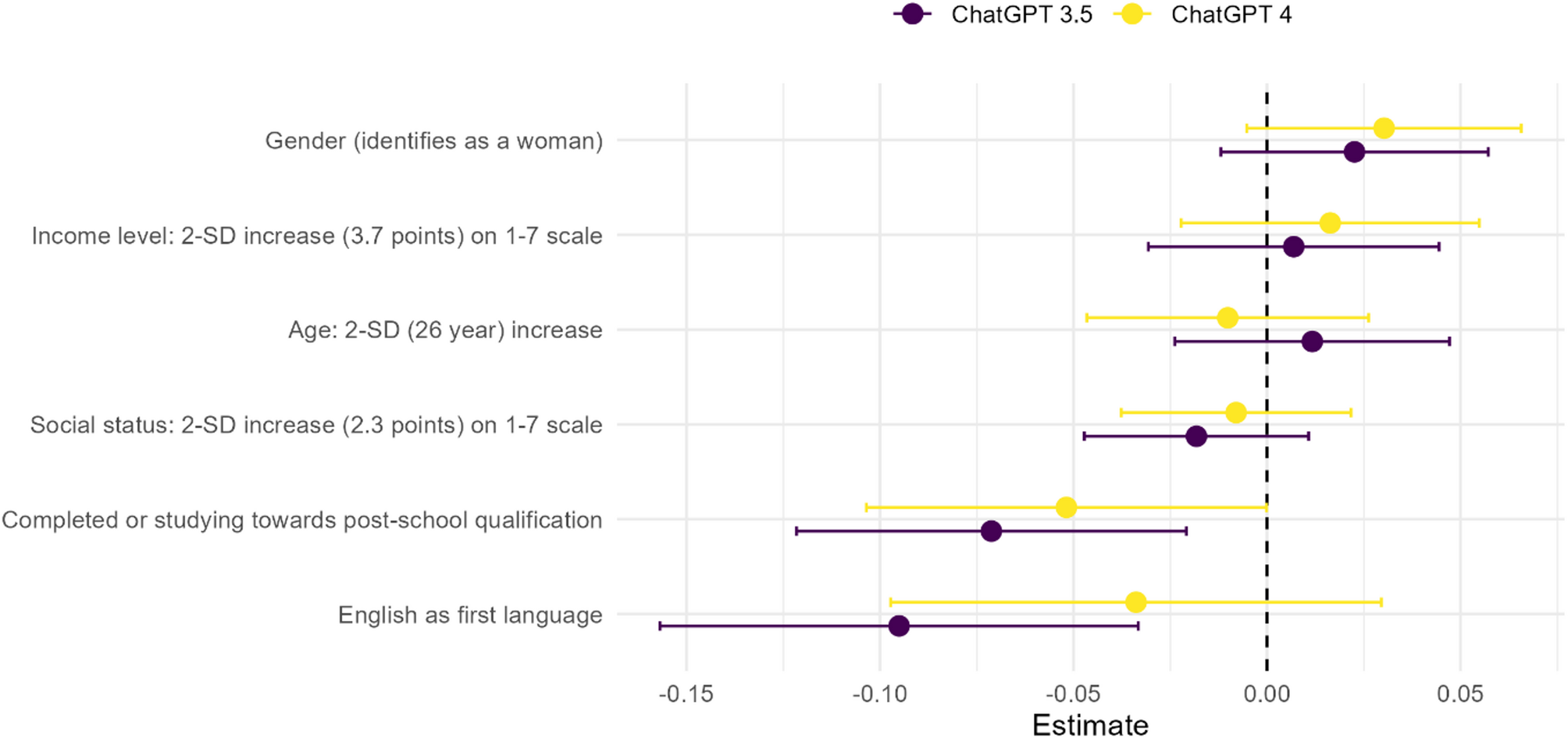The image size is (1568, 738).
Task: Click the ChatGPT 3.5 legend label
Action: [x=1021, y=15]
